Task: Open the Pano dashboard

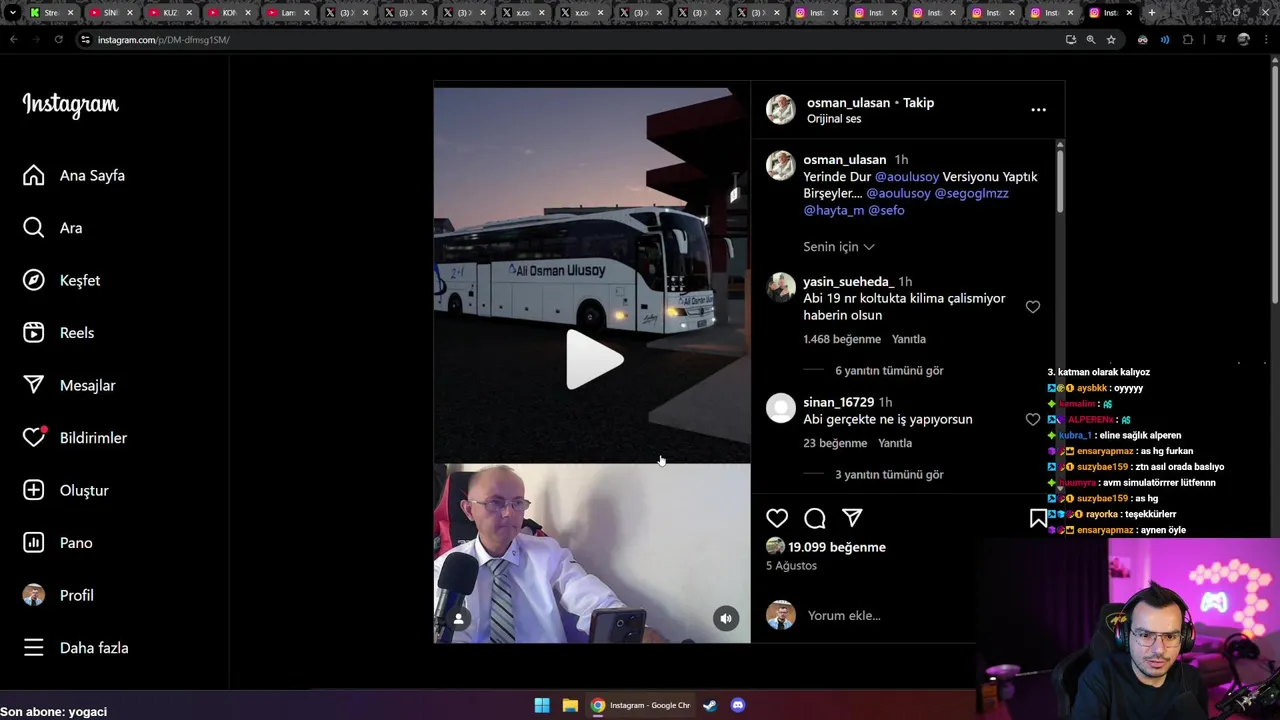Action: click(57, 543)
